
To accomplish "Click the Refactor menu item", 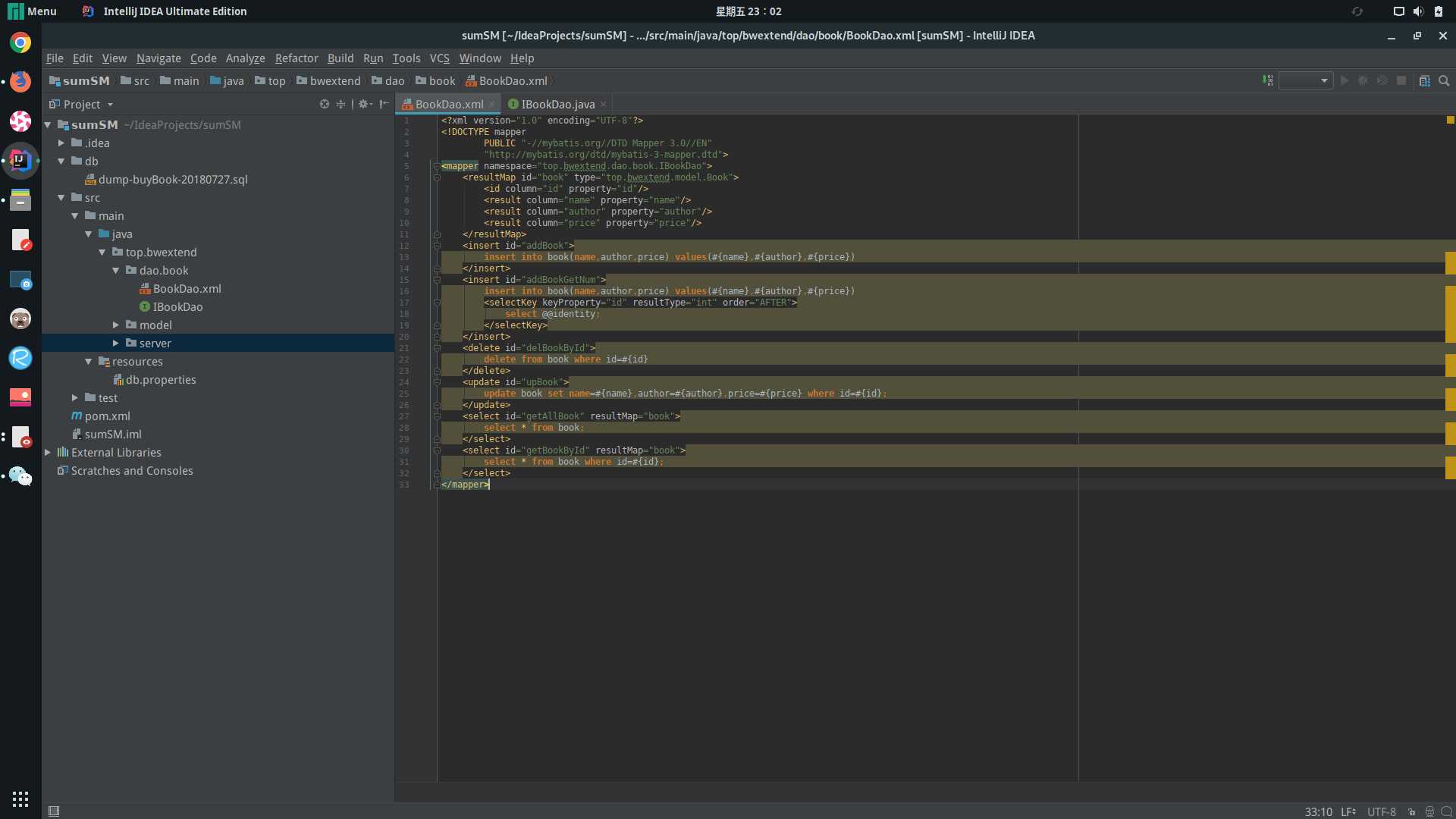I will coord(296,57).
